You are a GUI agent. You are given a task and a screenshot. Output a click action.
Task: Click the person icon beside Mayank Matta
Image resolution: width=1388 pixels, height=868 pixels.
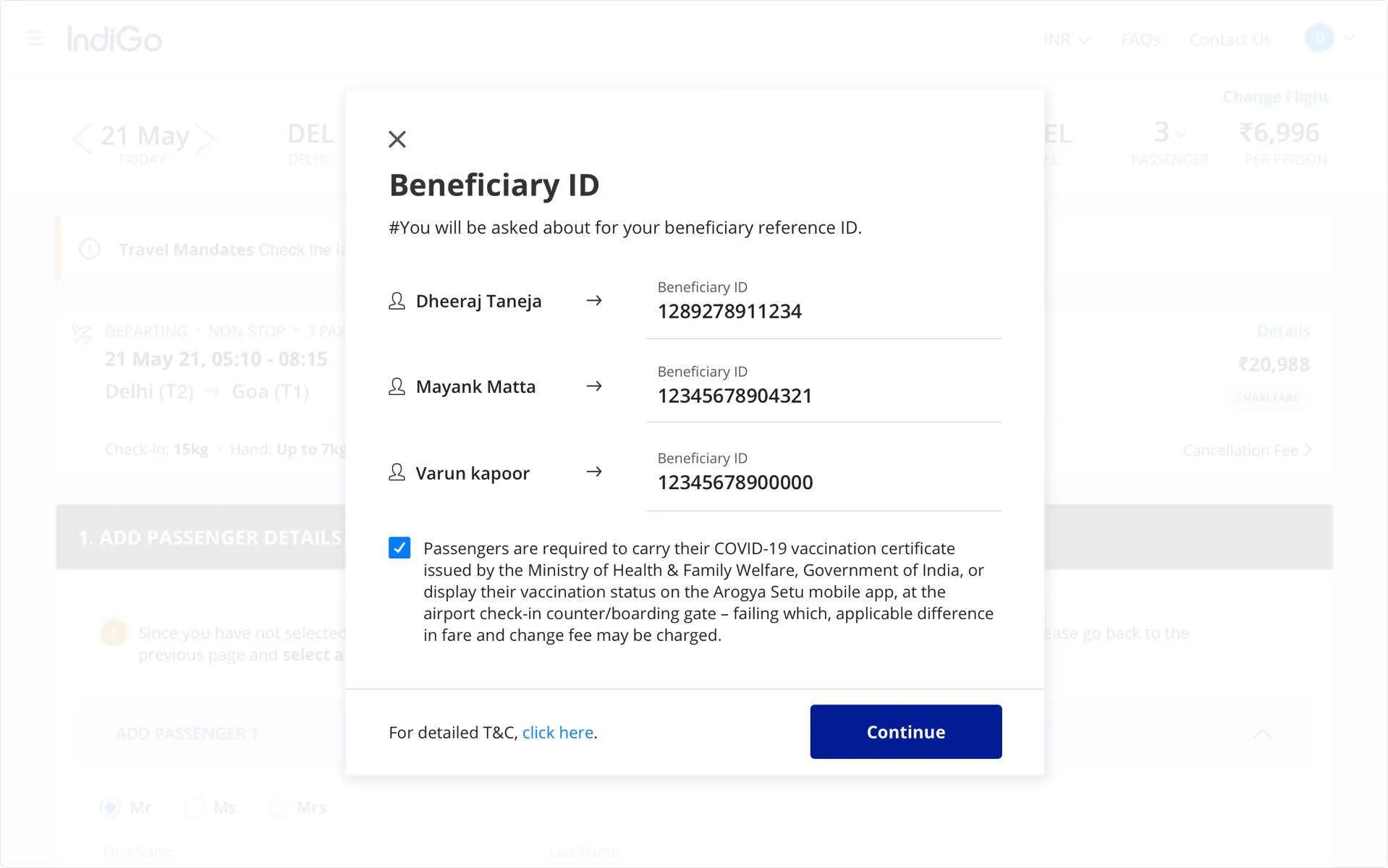pos(397,386)
